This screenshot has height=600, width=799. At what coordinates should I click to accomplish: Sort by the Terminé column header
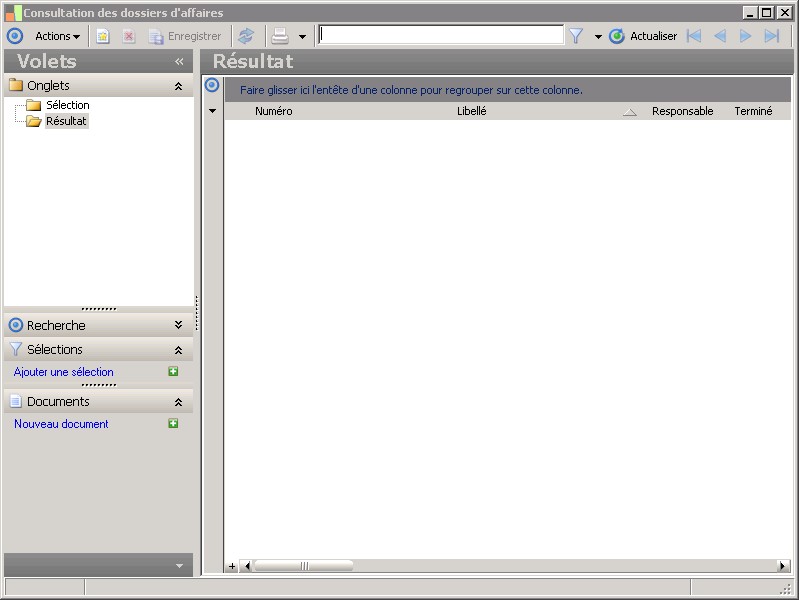[x=753, y=111]
